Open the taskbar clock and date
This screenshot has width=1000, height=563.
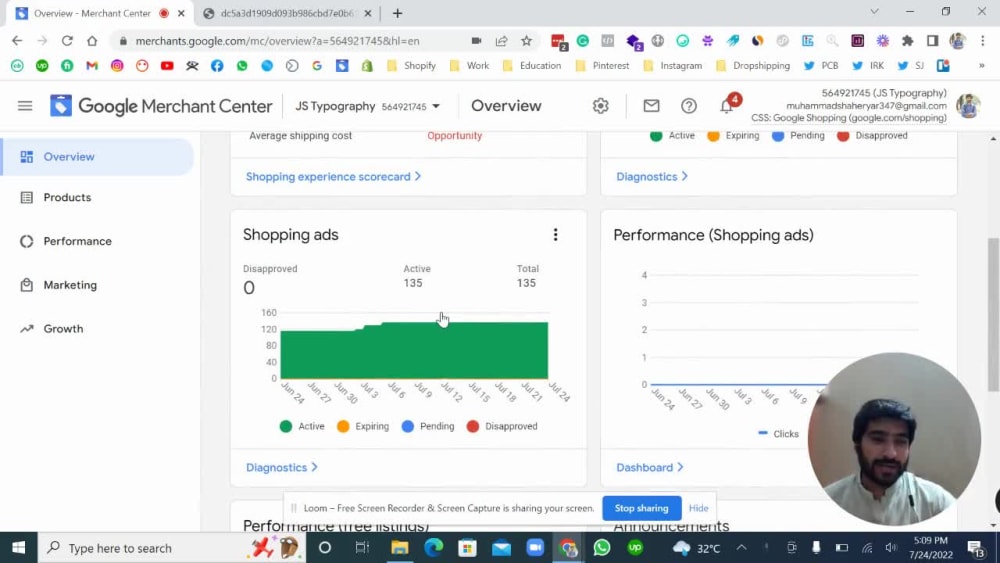click(x=930, y=548)
